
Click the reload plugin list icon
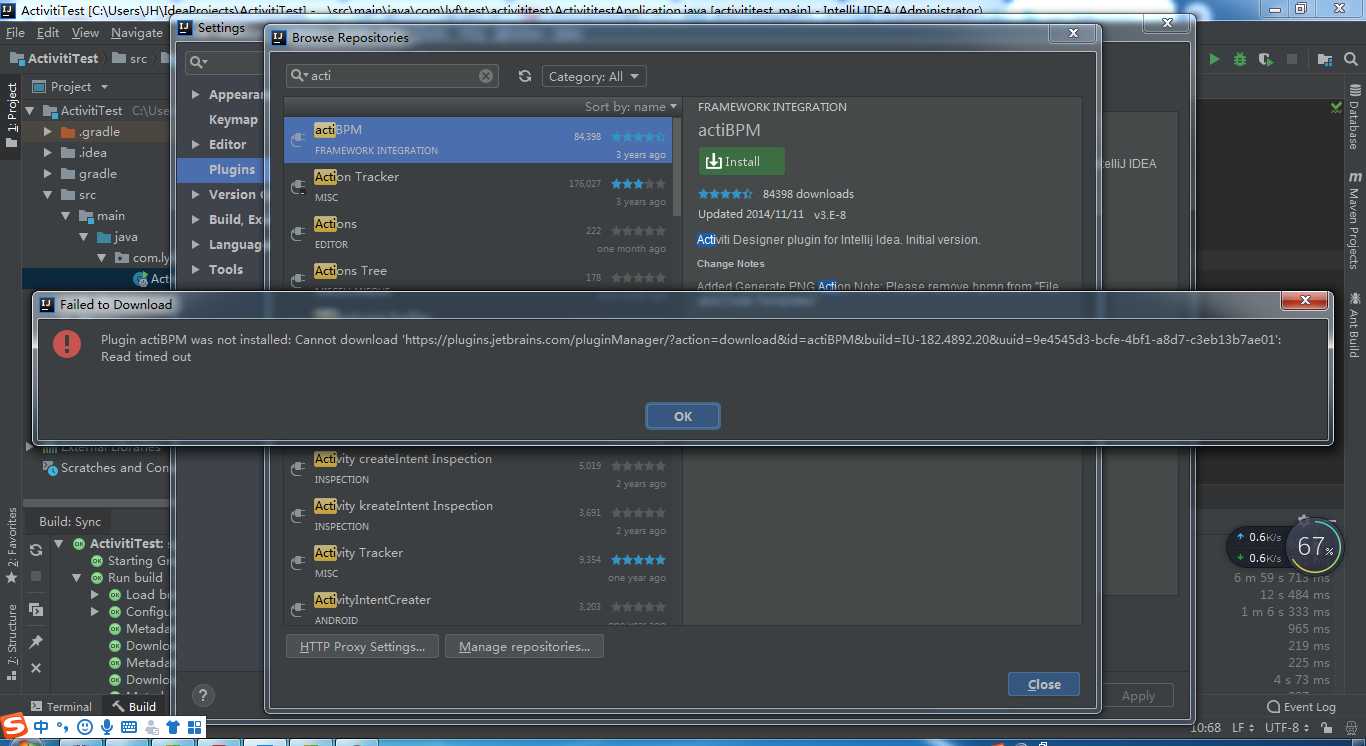pyautogui.click(x=525, y=76)
